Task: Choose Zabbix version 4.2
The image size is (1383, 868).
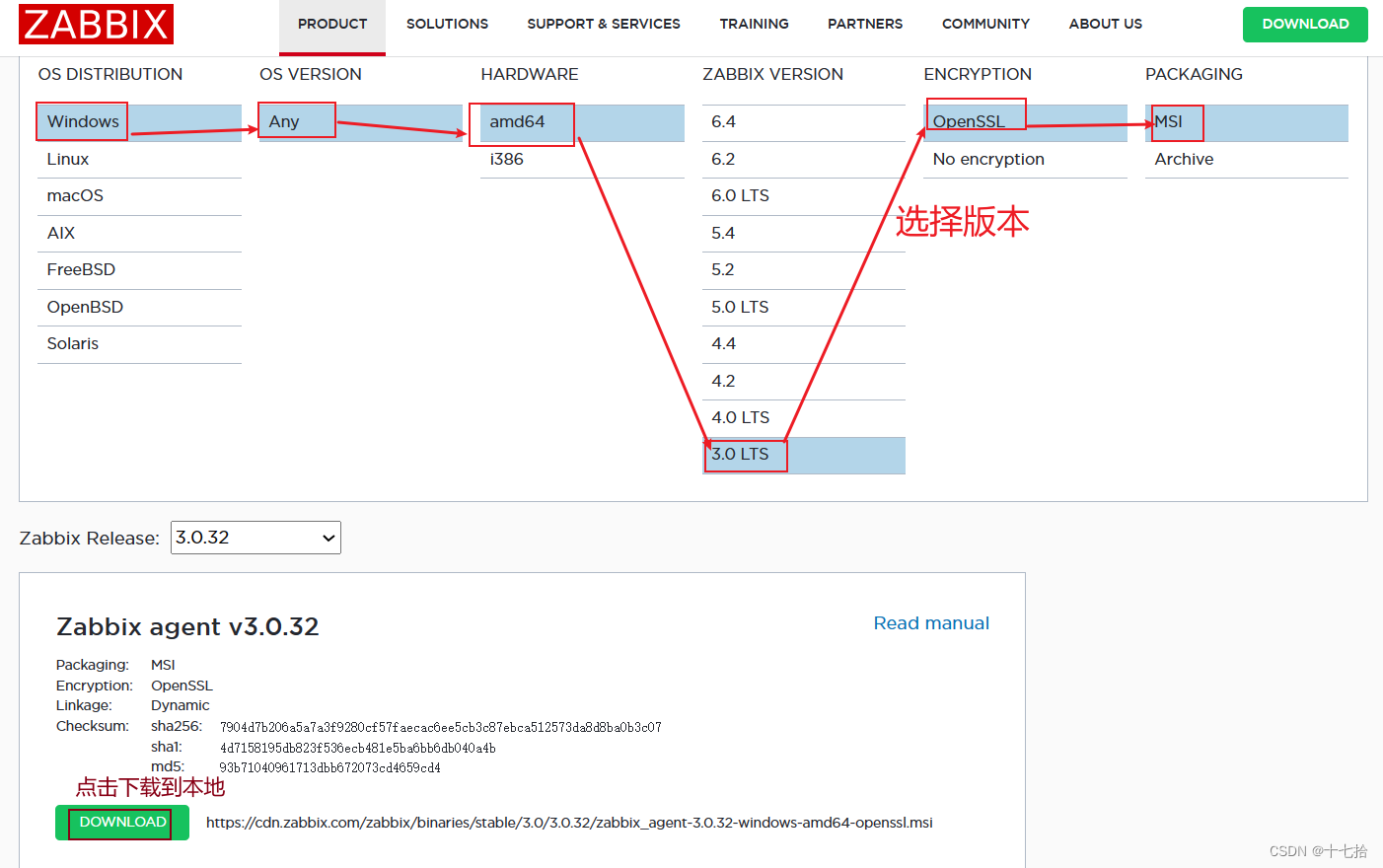Action: point(804,382)
